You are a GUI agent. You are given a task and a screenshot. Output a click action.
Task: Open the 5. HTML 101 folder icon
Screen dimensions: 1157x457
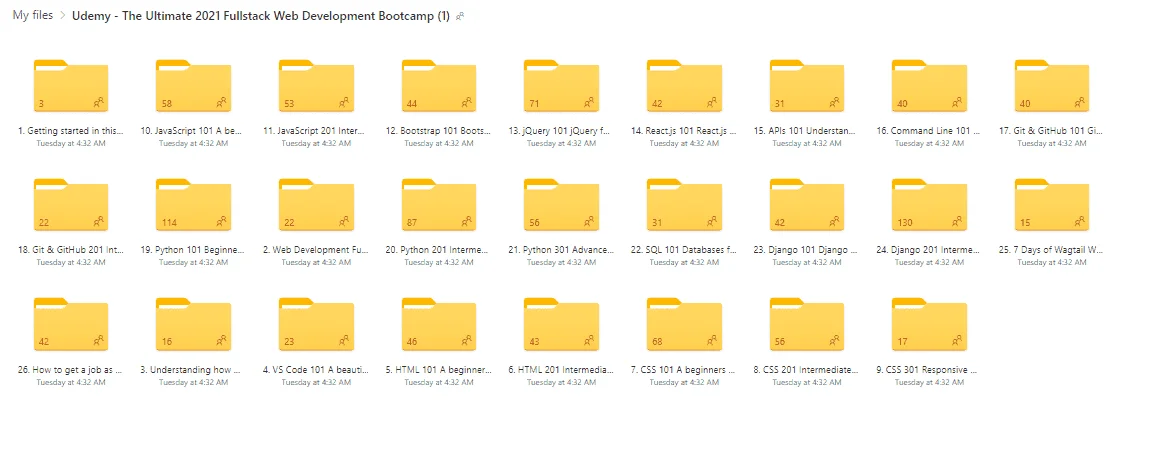[439, 324]
